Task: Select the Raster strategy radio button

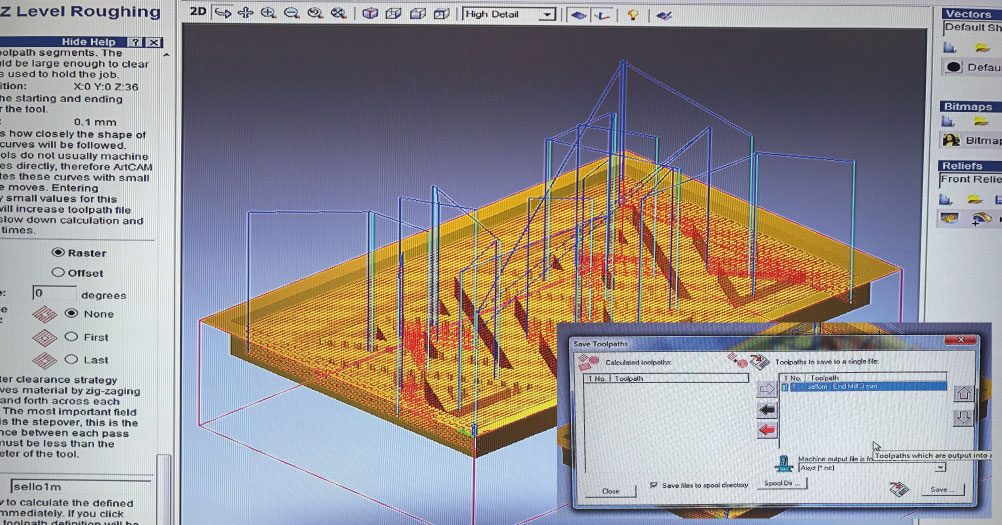Action: (x=58, y=252)
